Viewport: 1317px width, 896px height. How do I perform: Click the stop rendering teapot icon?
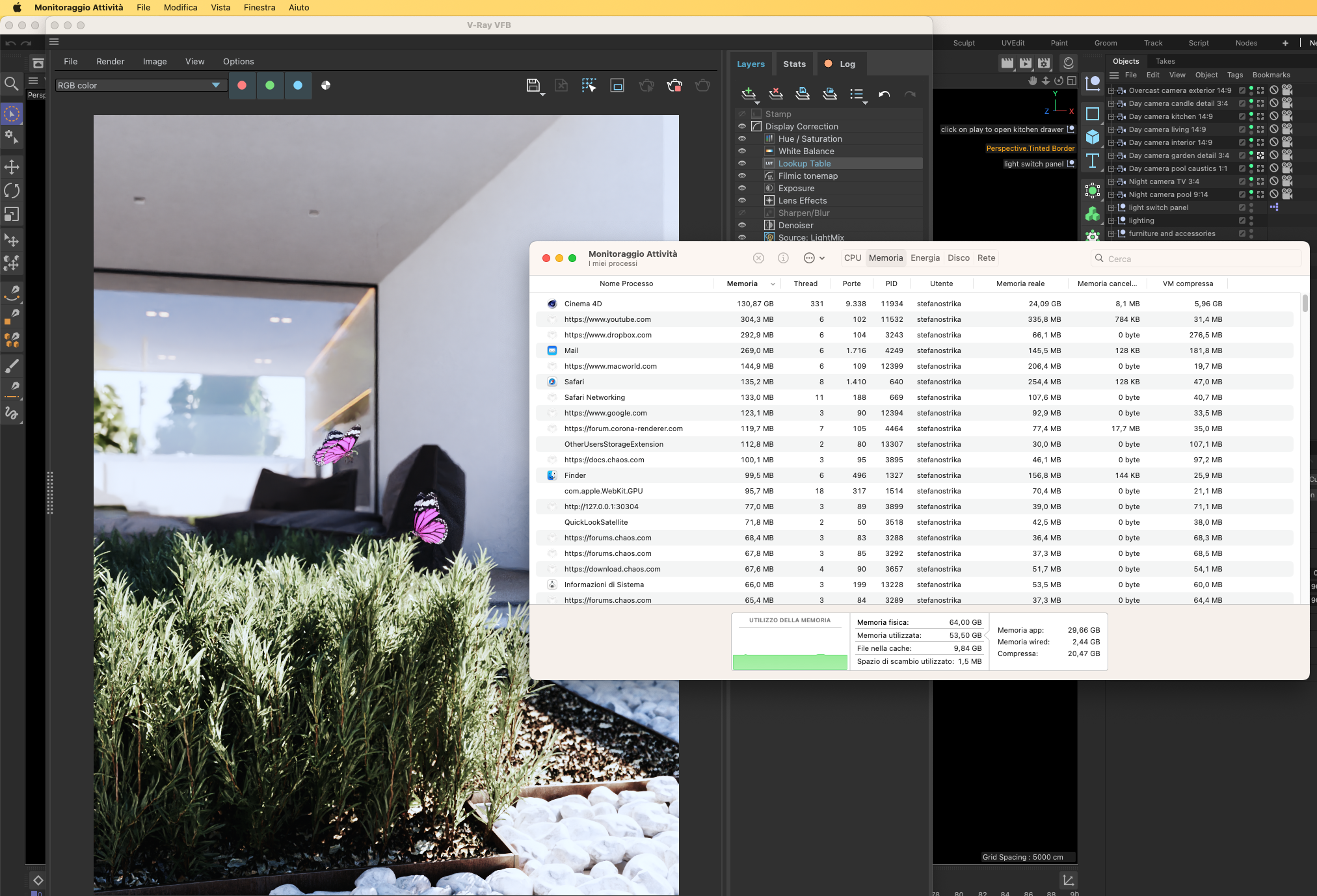pos(674,85)
